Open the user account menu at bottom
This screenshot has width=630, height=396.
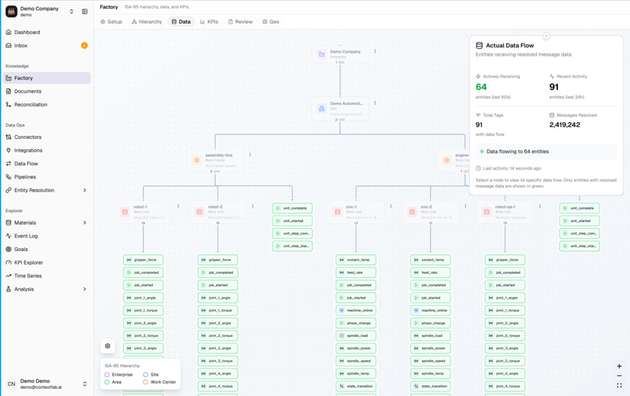click(x=46, y=384)
